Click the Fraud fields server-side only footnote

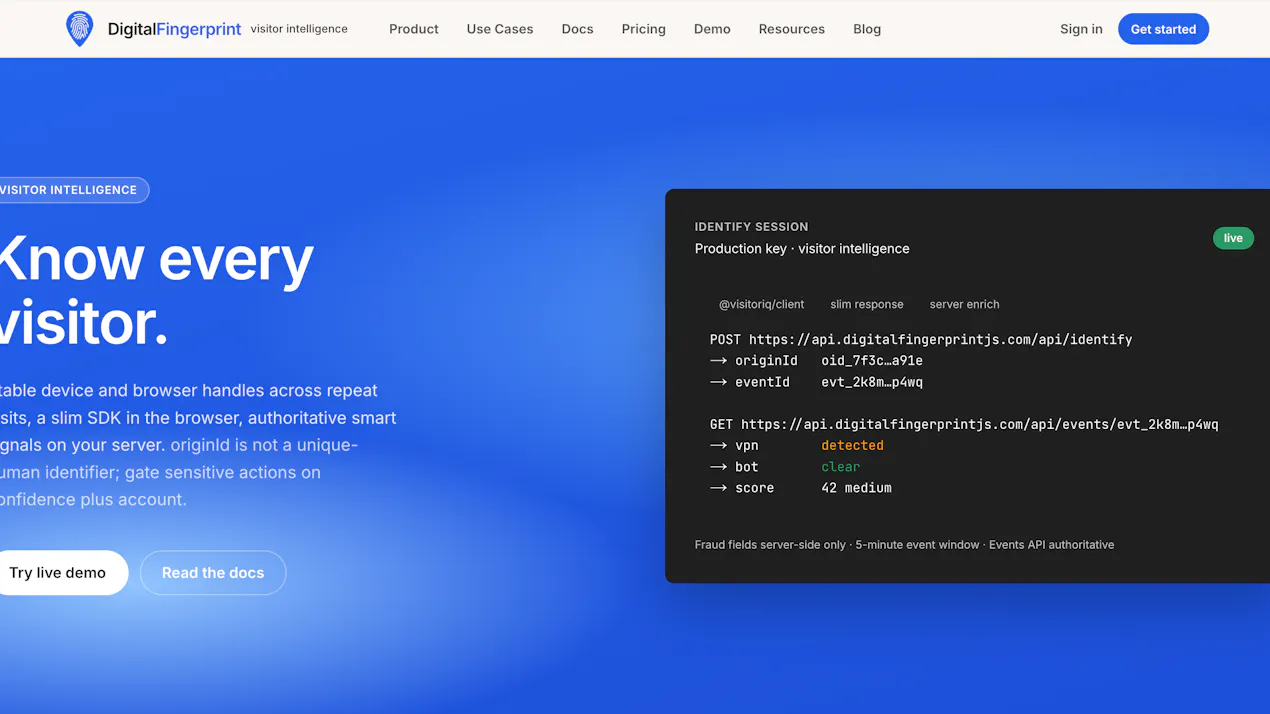pos(904,545)
